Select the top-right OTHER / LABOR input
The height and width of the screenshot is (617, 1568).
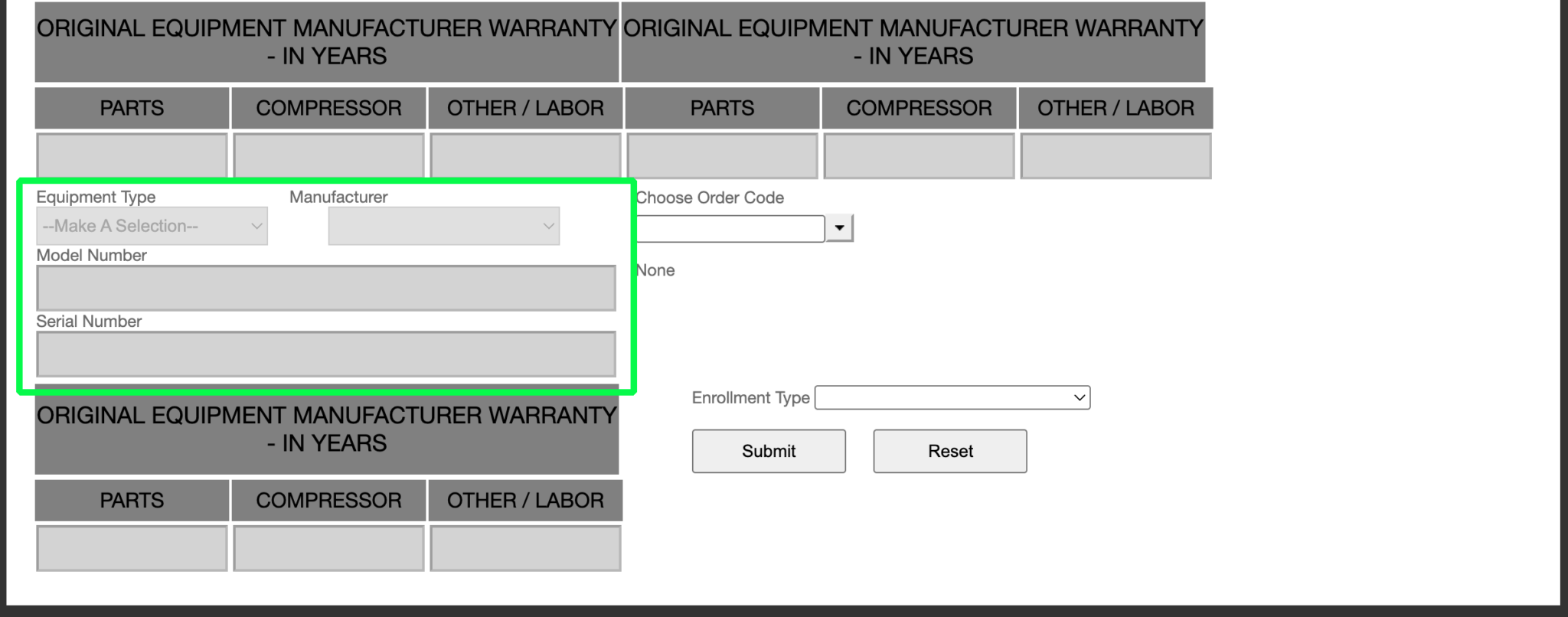click(x=1116, y=156)
